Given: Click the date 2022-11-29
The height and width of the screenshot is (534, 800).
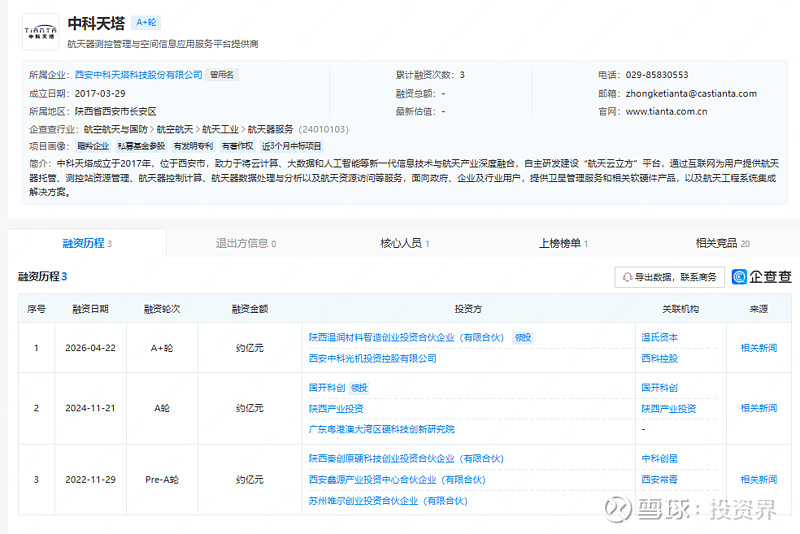Looking at the screenshot, I should coord(90,479).
